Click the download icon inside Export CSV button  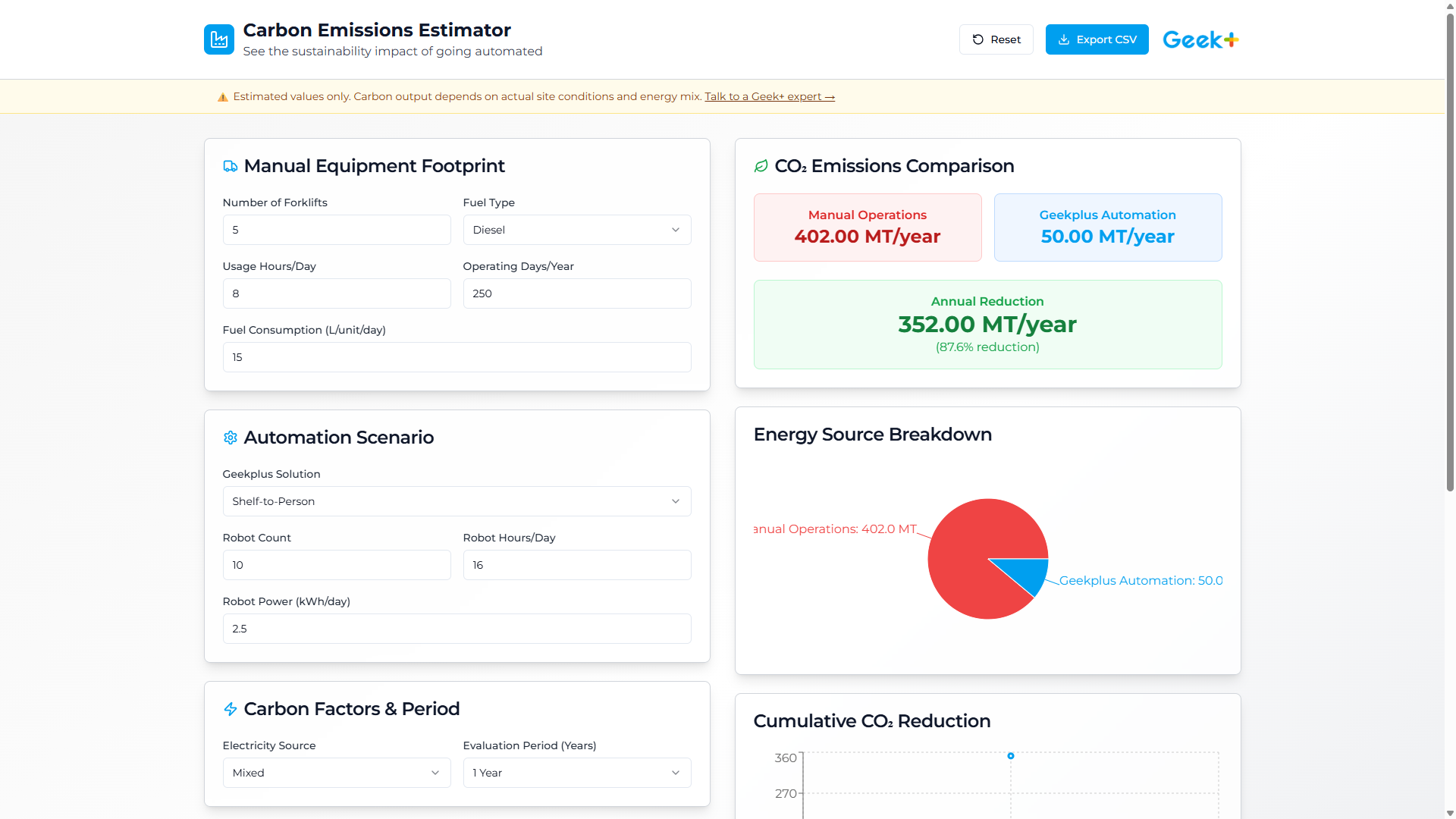[x=1065, y=39]
